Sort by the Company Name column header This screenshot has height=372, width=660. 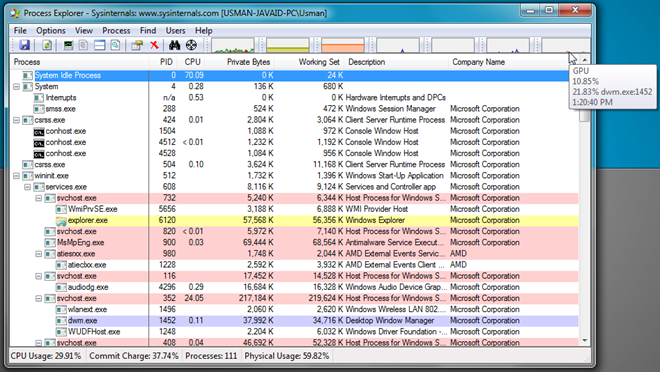coord(514,62)
